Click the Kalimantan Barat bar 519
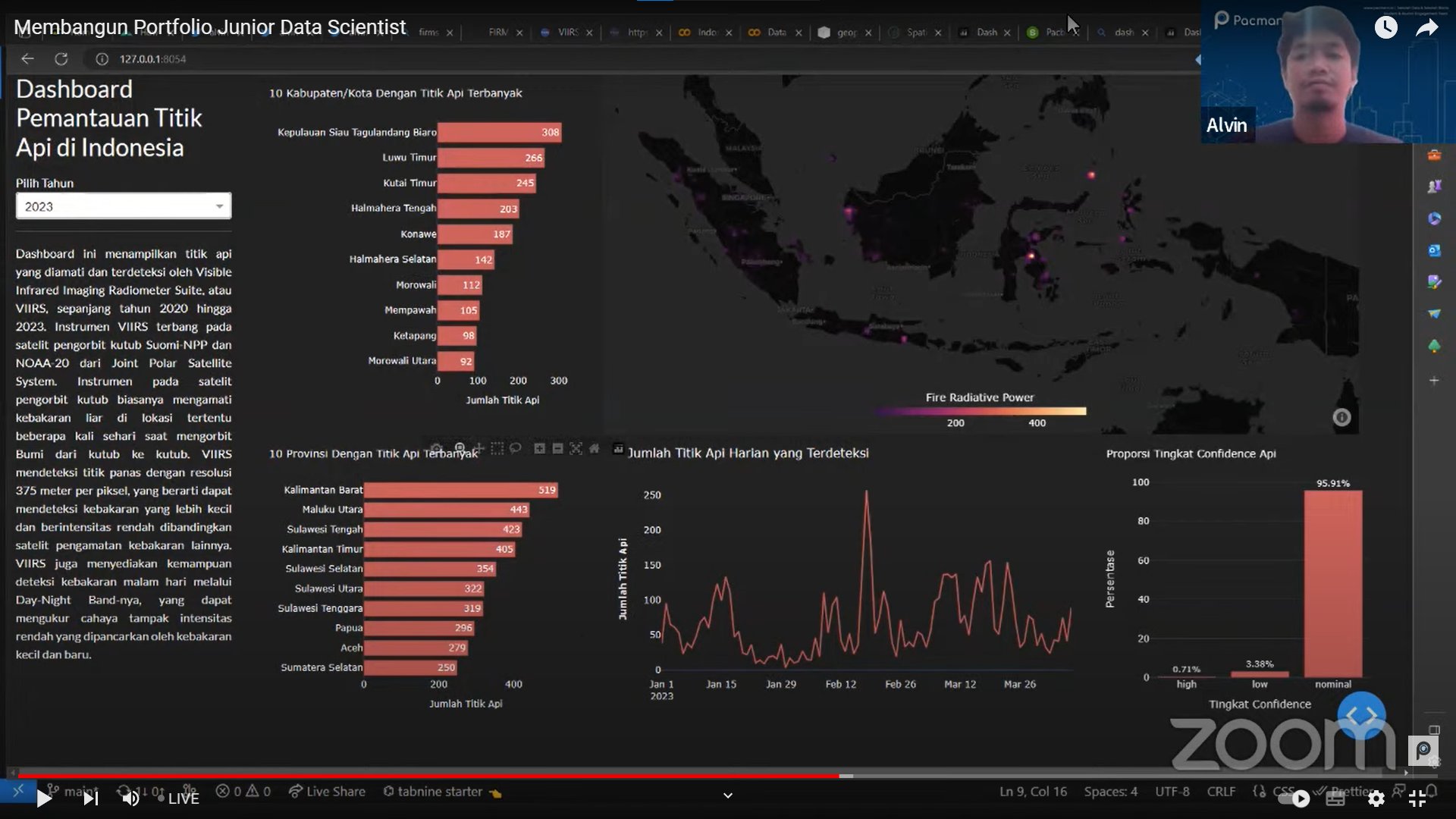Image resolution: width=1456 pixels, height=819 pixels. pyautogui.click(x=461, y=490)
